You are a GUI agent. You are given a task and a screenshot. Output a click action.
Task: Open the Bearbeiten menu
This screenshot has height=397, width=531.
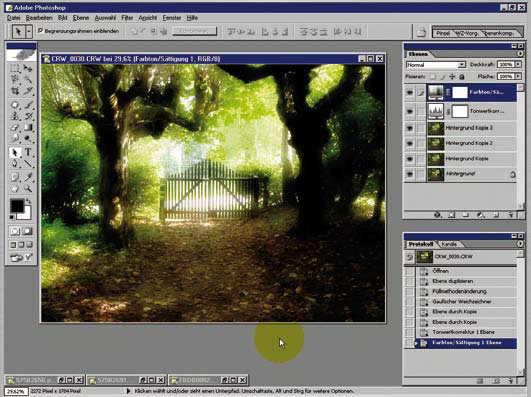click(39, 18)
